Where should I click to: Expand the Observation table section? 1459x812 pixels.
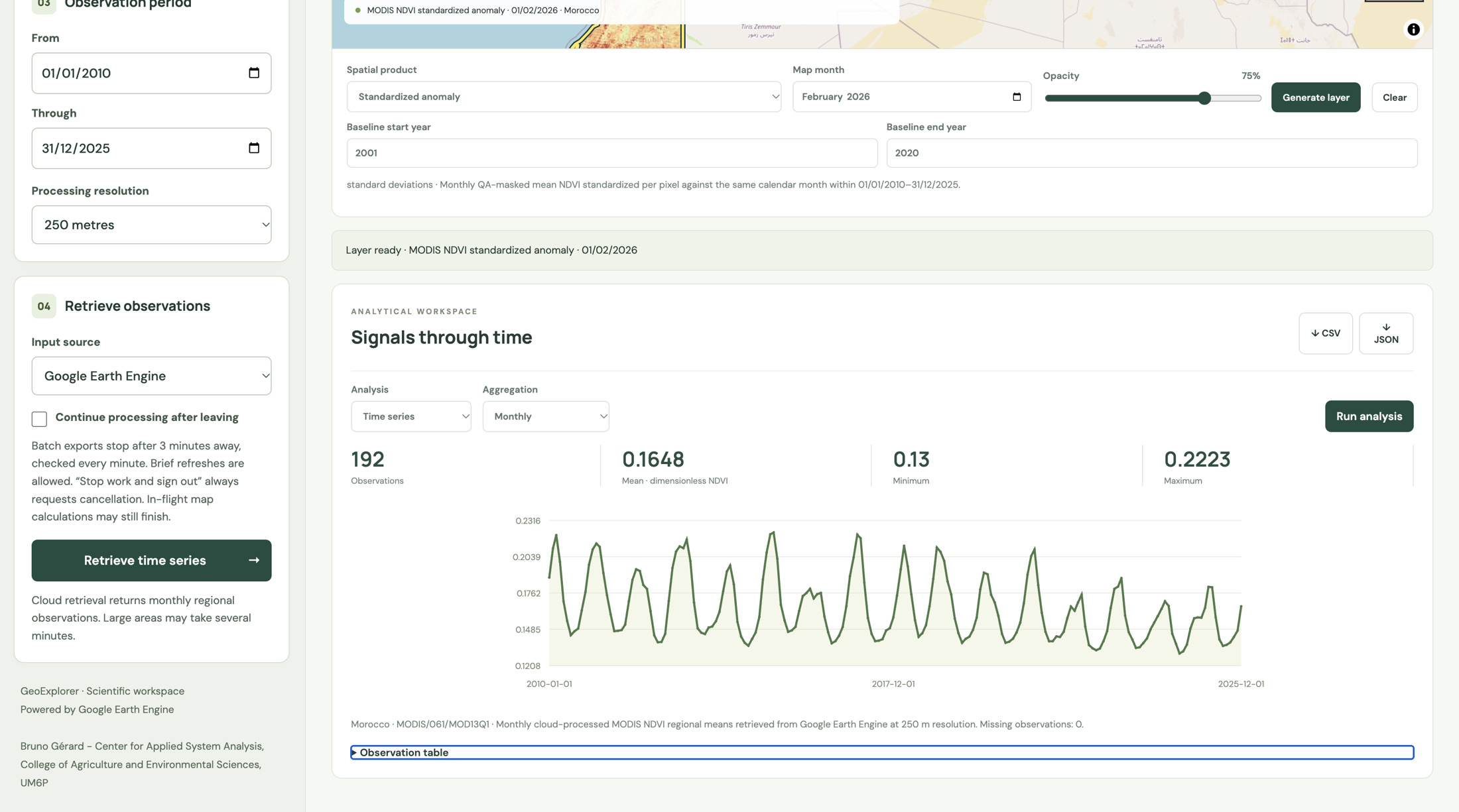882,752
